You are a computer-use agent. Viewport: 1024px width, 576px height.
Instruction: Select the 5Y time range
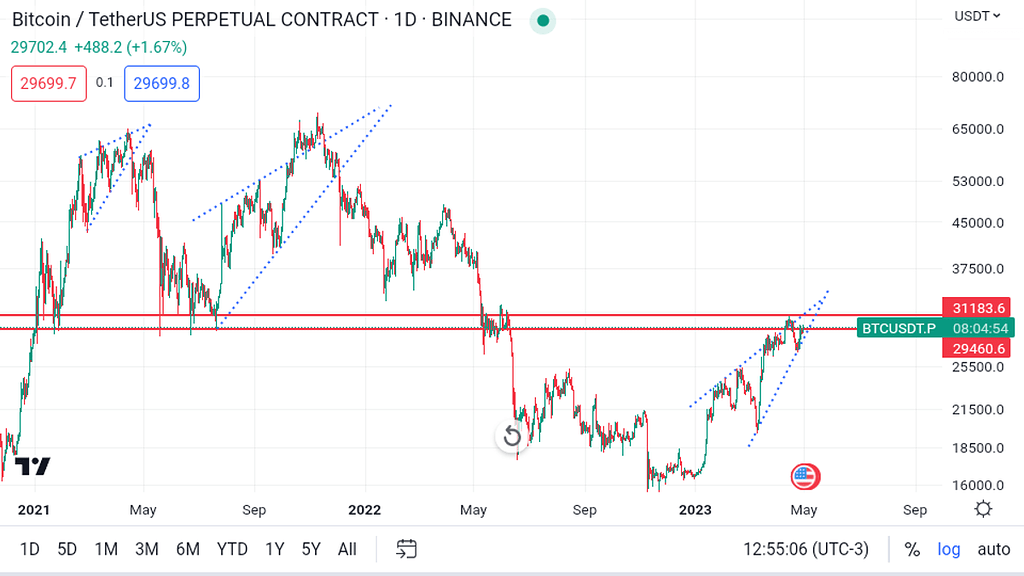[x=311, y=549]
